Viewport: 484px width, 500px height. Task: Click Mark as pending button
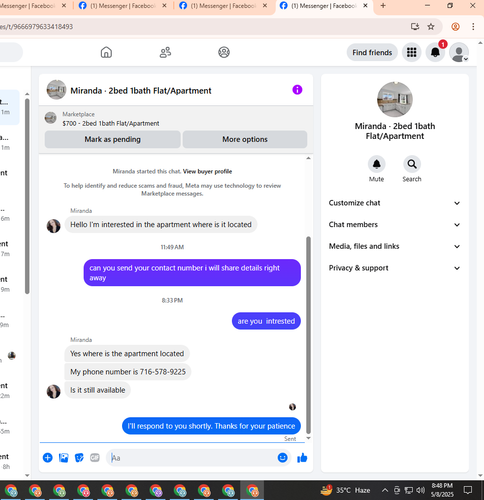click(x=113, y=139)
